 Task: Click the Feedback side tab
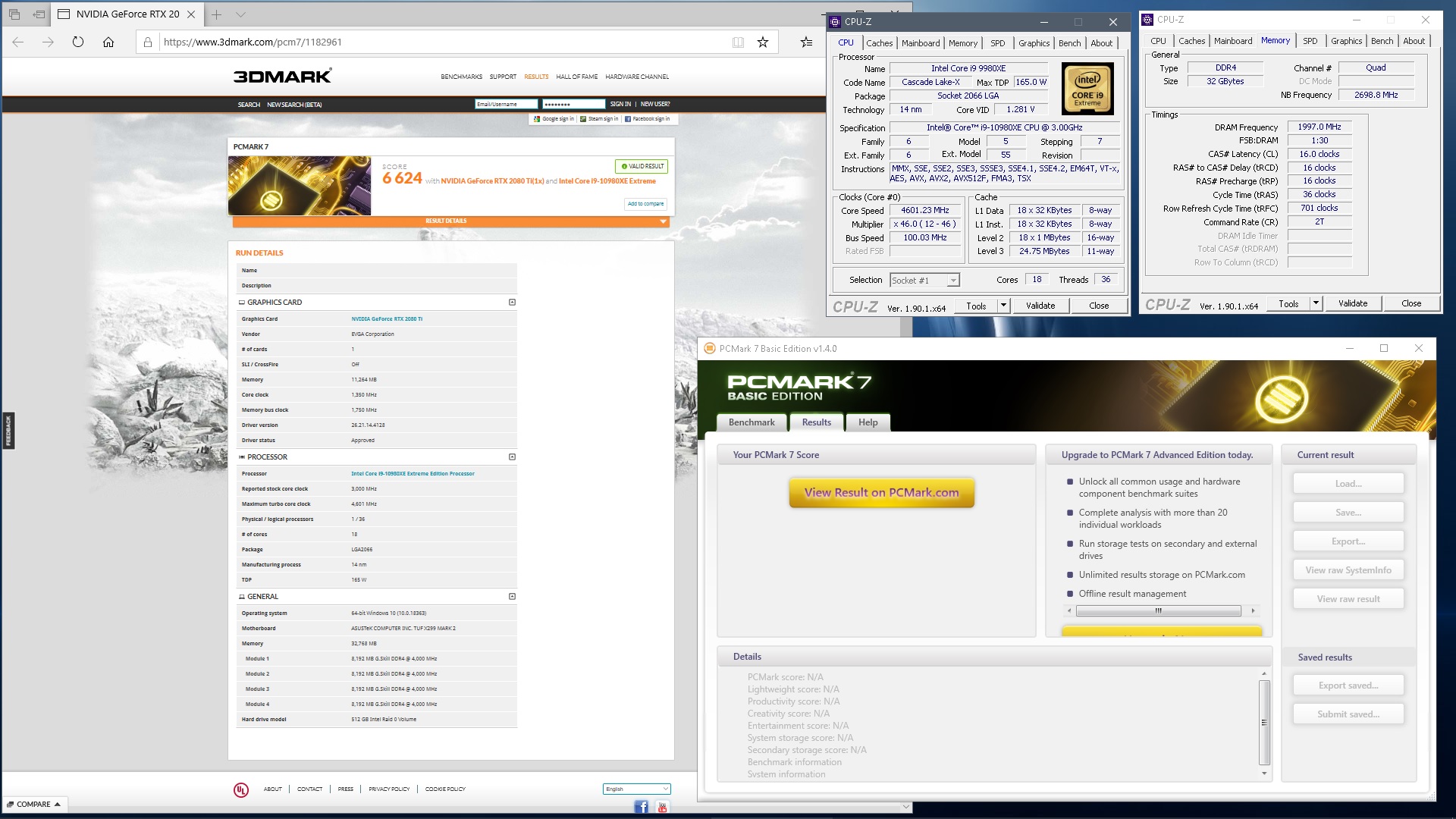[8, 431]
